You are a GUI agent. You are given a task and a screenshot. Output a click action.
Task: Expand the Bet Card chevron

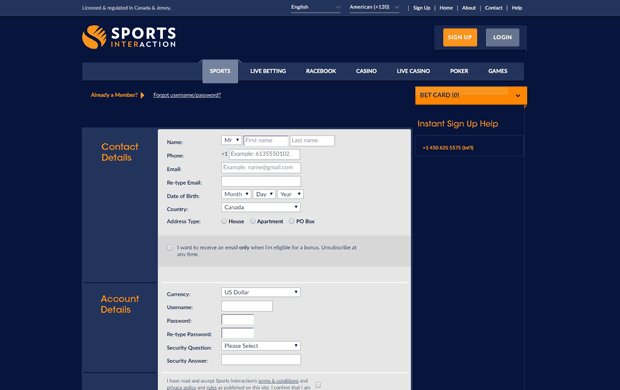tap(518, 95)
